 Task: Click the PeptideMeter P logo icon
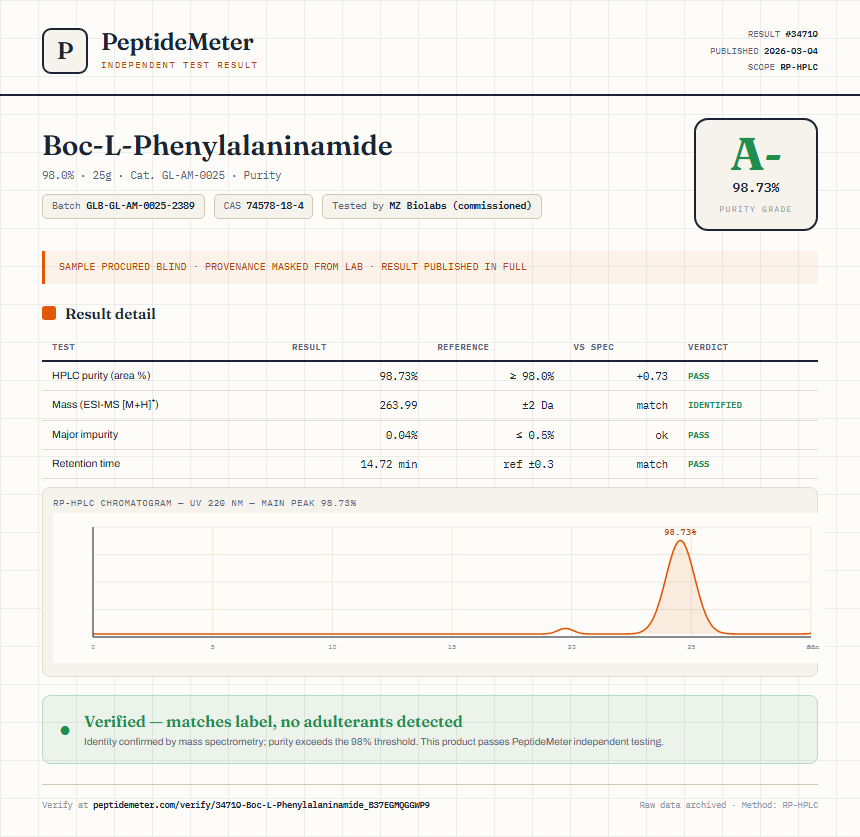pos(65,51)
